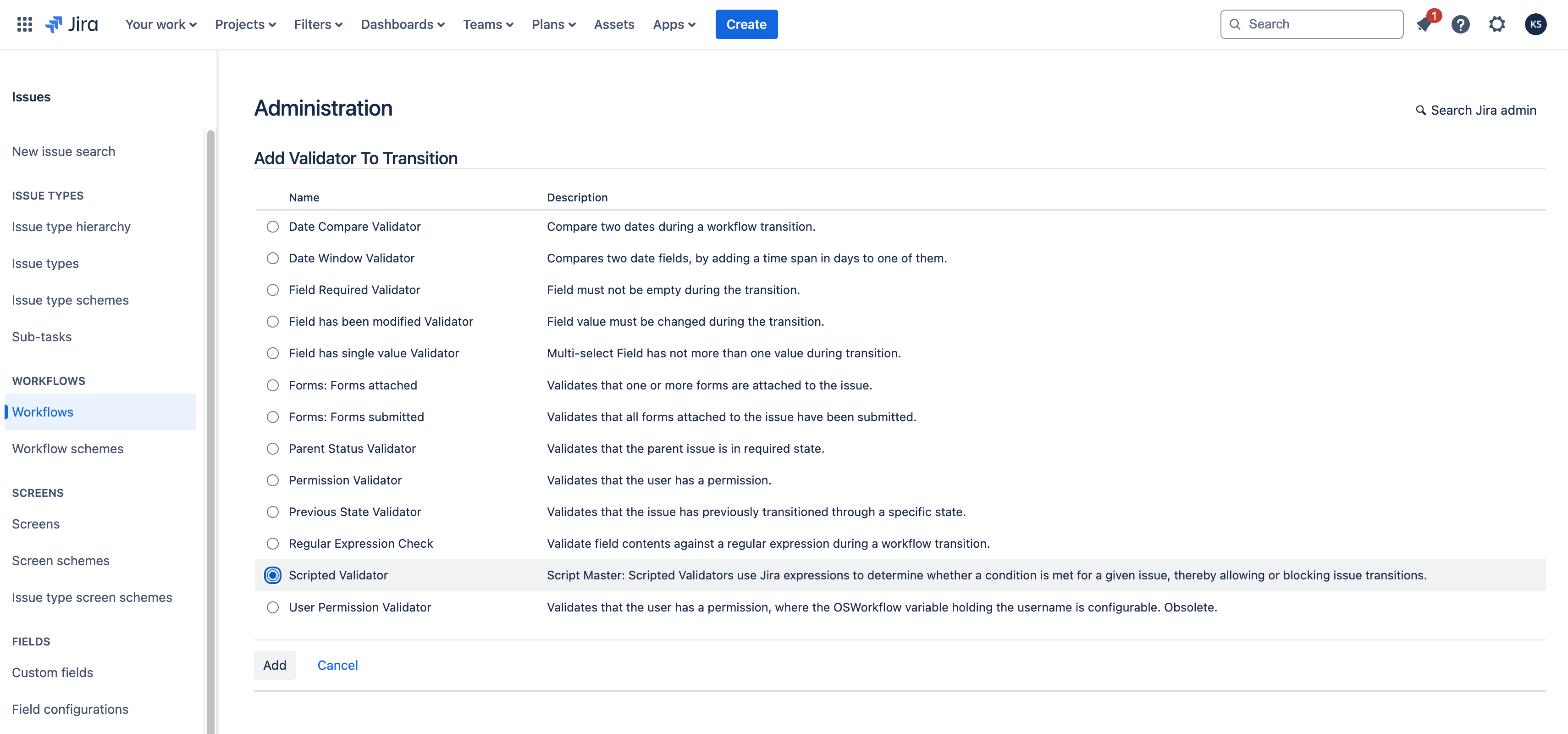This screenshot has height=734, width=1568.
Task: Click the Search Jira admin magnifier
Action: pyautogui.click(x=1421, y=110)
